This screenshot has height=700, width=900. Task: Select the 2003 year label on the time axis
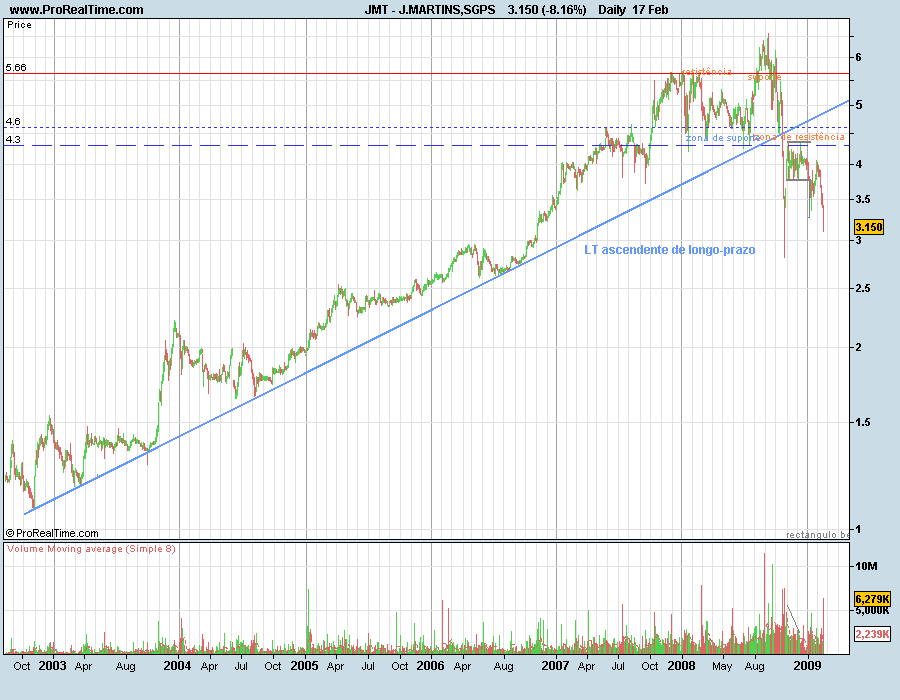pos(52,666)
